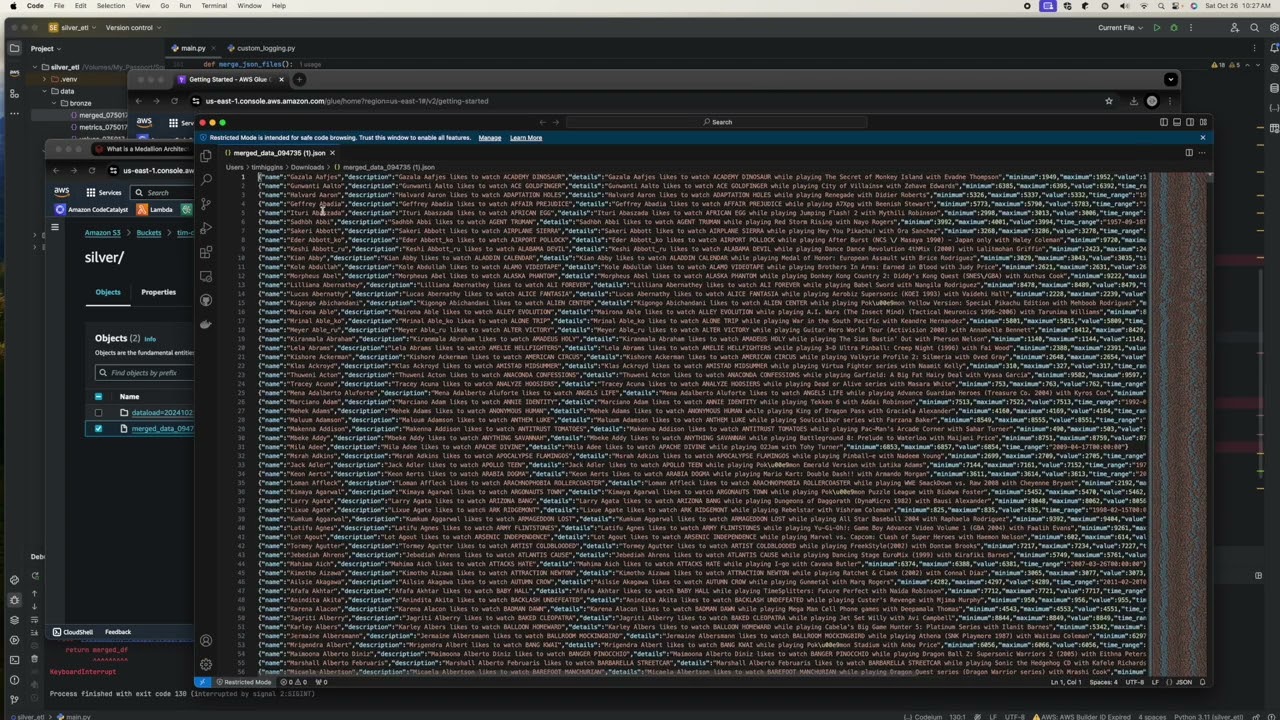Click UTF-8 encoding in VS Code status bar

(1135, 682)
